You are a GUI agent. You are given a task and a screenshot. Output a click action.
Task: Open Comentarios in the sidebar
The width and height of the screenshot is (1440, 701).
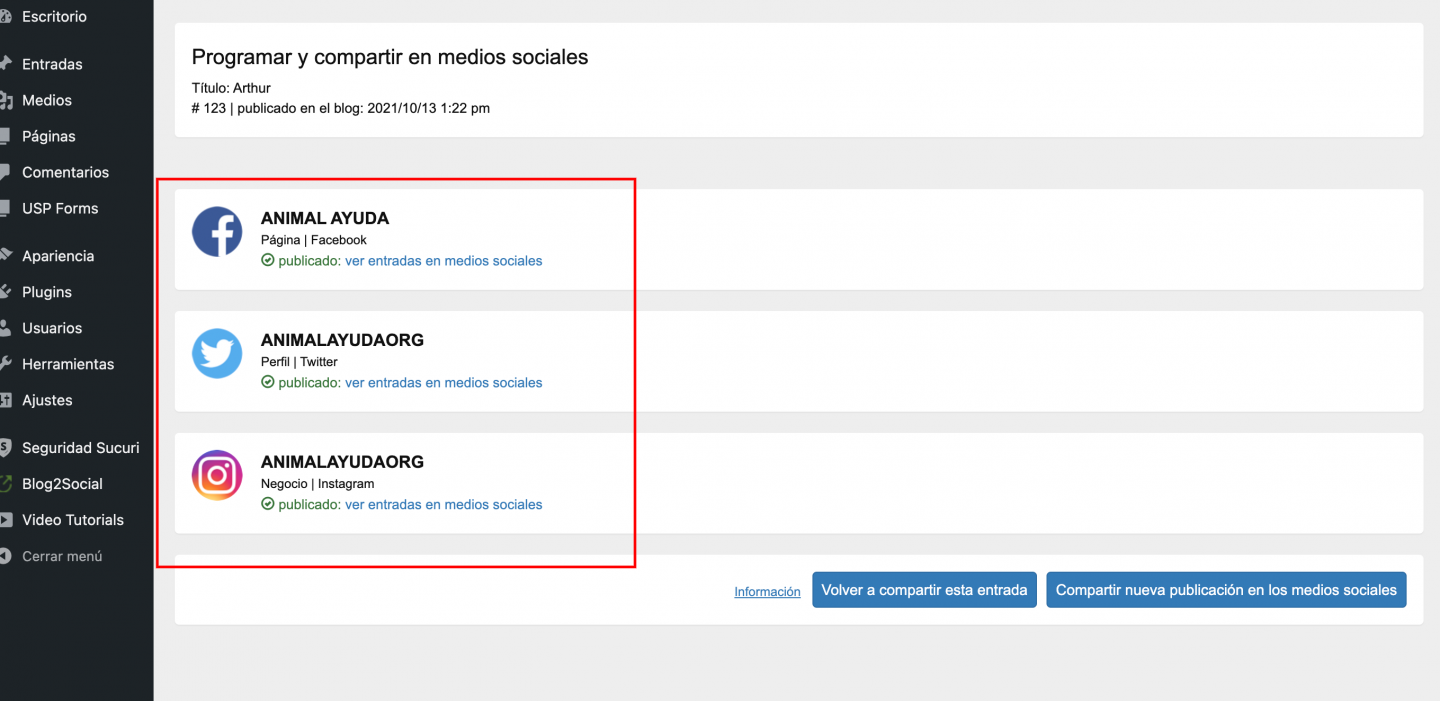[65, 172]
